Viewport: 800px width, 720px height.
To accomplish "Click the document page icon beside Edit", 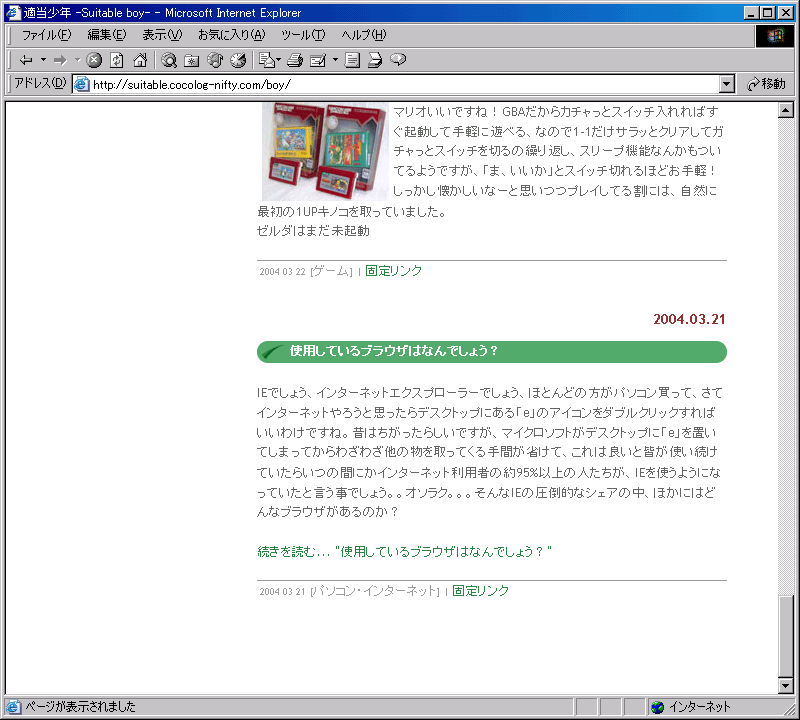I will [x=352, y=60].
